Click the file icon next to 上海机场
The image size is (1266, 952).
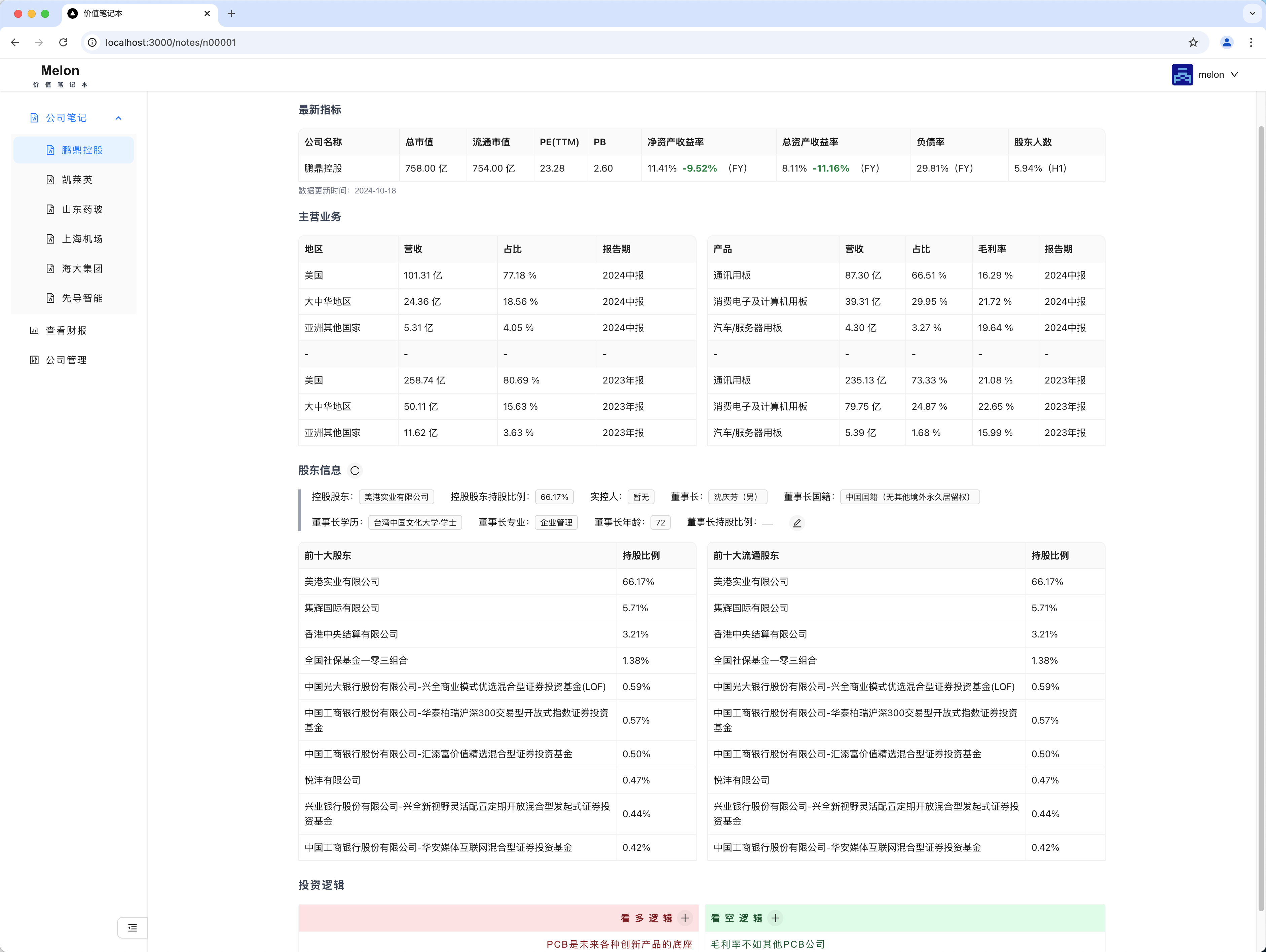[x=50, y=239]
